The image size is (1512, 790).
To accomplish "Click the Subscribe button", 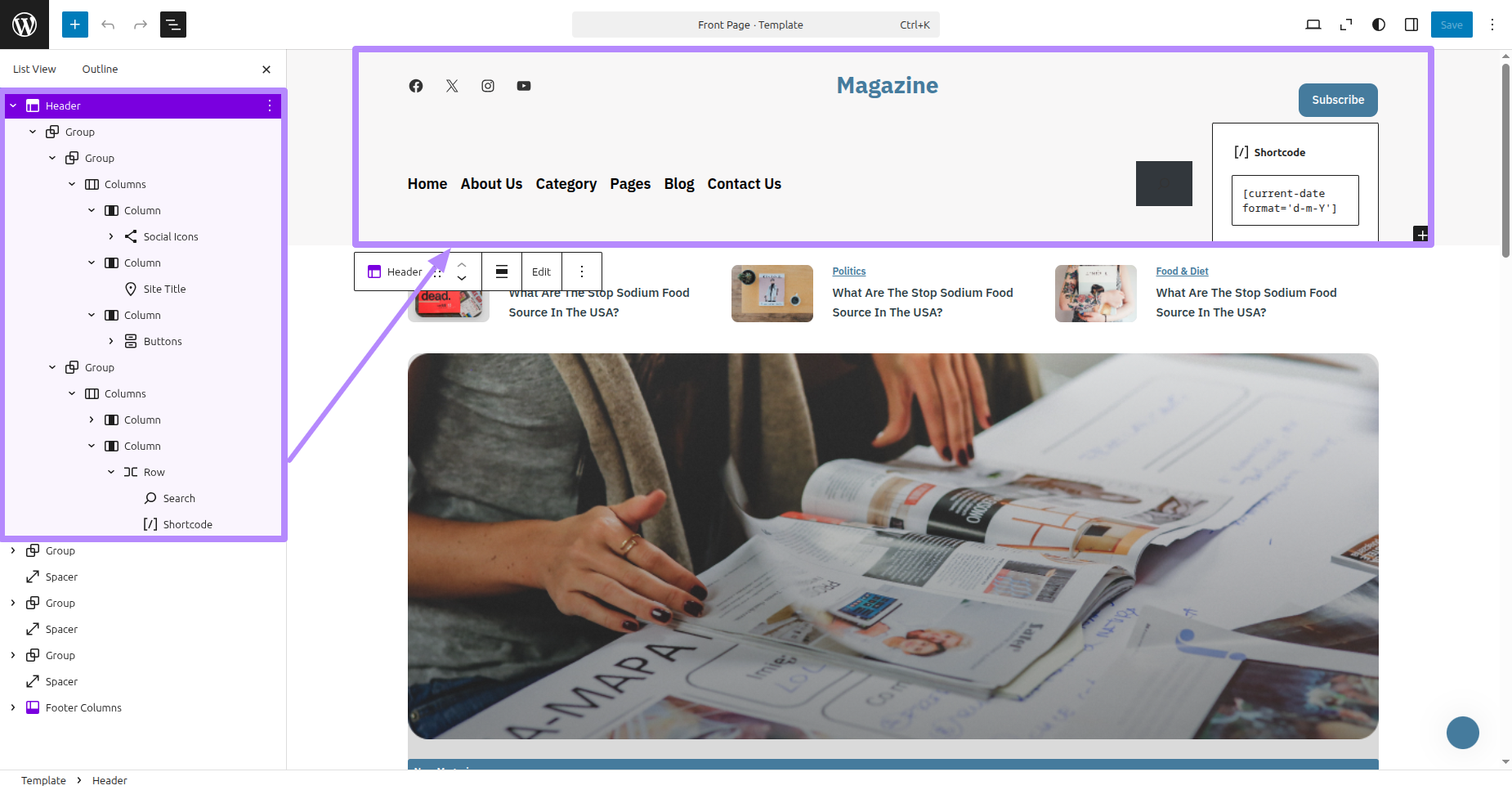I will (1338, 100).
